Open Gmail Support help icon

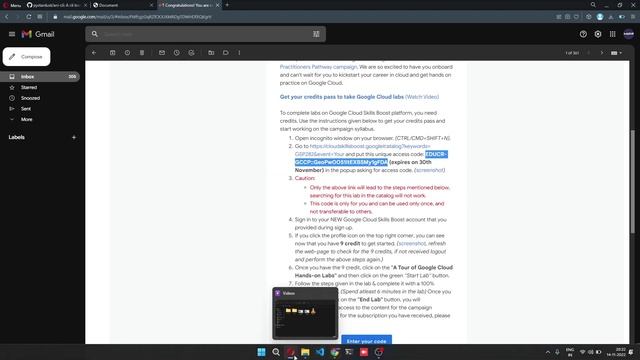(x=583, y=34)
